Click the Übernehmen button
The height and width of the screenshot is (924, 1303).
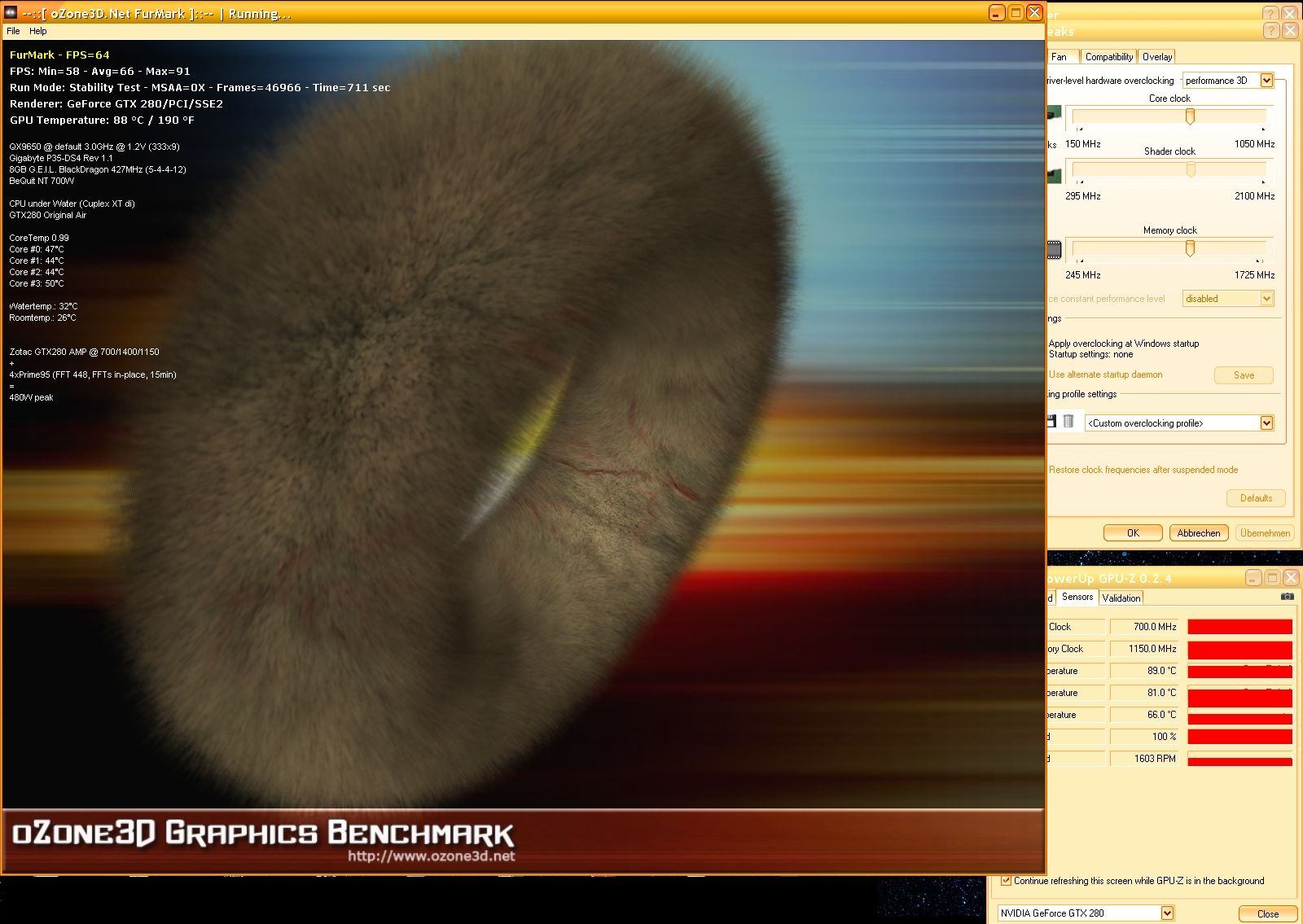click(1265, 533)
